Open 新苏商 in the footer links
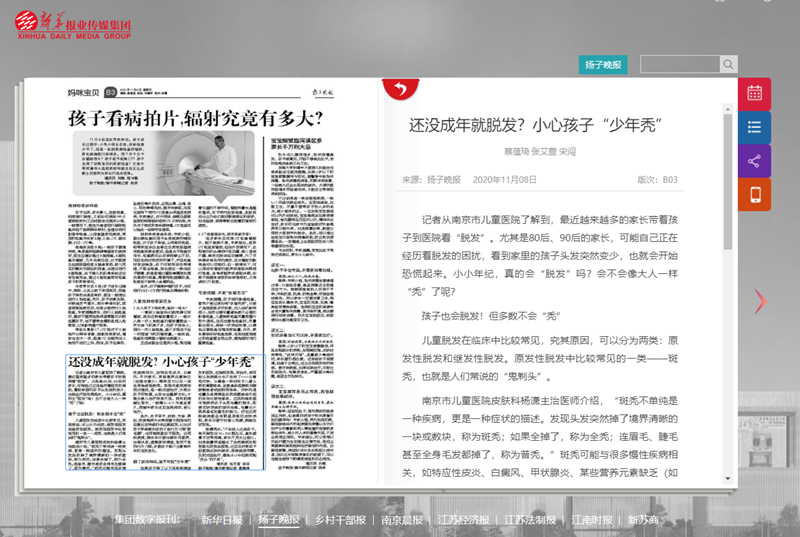 pyautogui.click(x=643, y=520)
